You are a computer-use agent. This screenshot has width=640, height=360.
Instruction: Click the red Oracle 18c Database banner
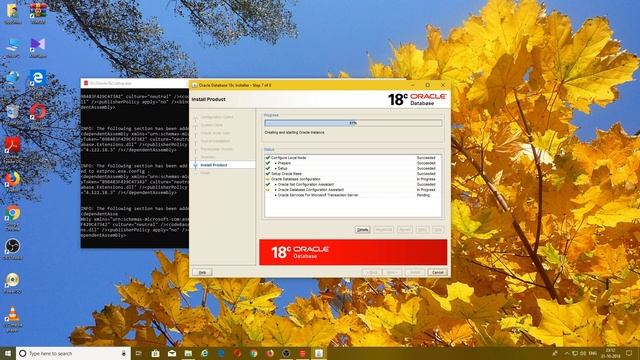tap(353, 252)
